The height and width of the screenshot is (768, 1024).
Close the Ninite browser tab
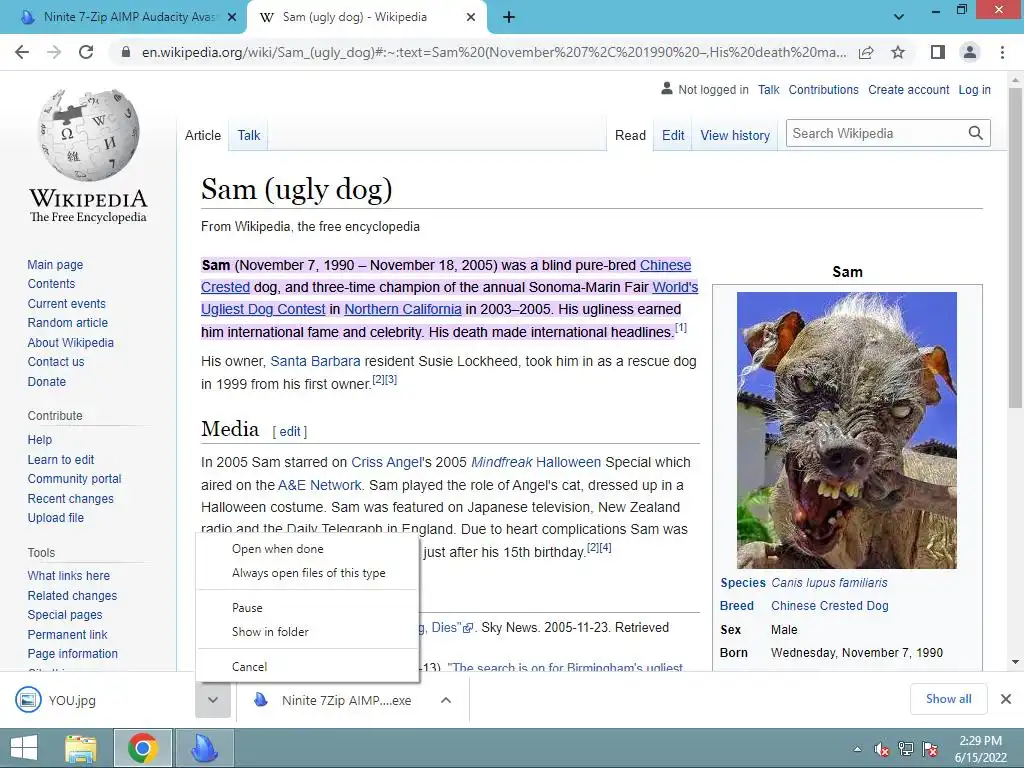pyautogui.click(x=232, y=18)
